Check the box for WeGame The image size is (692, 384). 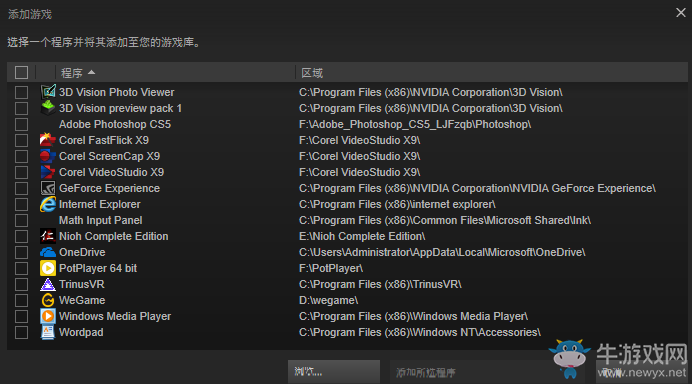(x=21, y=300)
